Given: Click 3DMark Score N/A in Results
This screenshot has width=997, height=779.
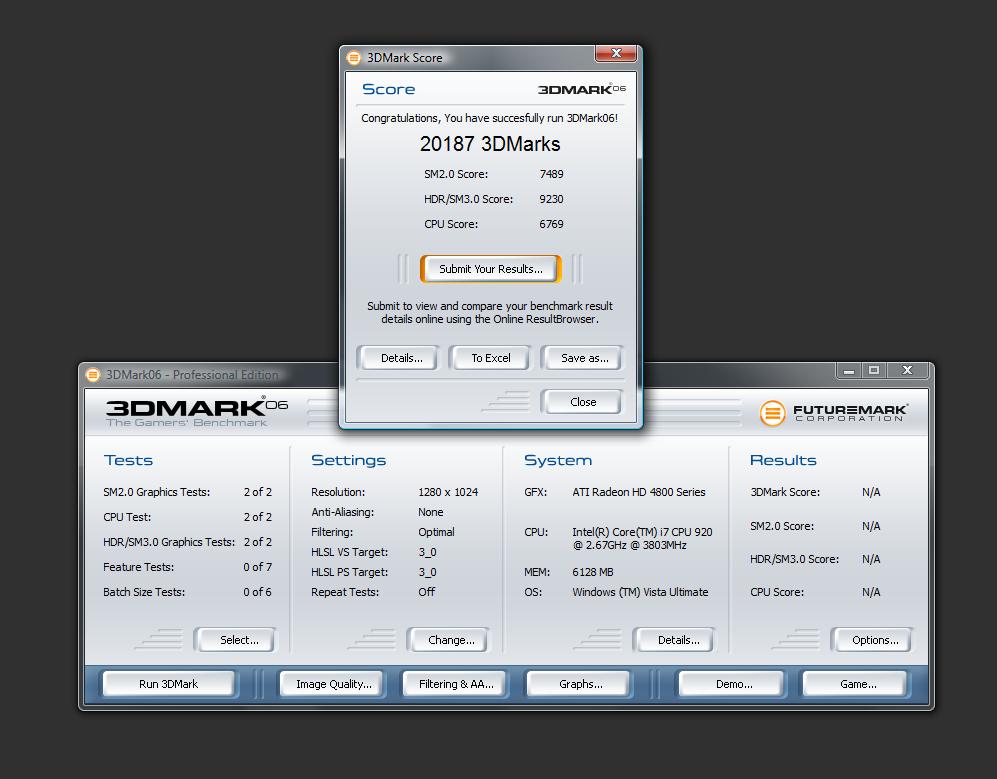Looking at the screenshot, I should tap(871, 492).
